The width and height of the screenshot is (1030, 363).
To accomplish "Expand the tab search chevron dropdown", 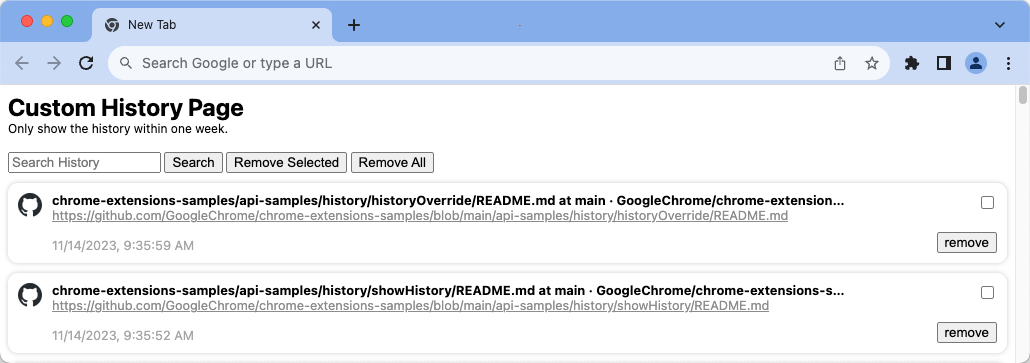I will [1000, 25].
